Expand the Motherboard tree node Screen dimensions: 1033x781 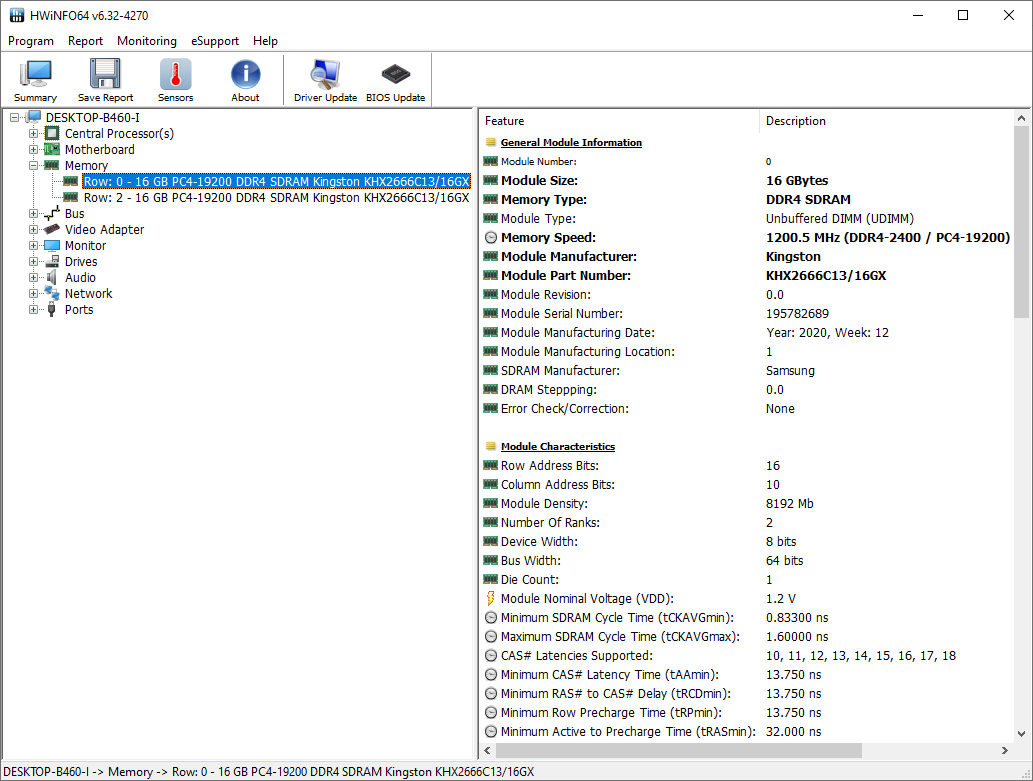coord(33,150)
